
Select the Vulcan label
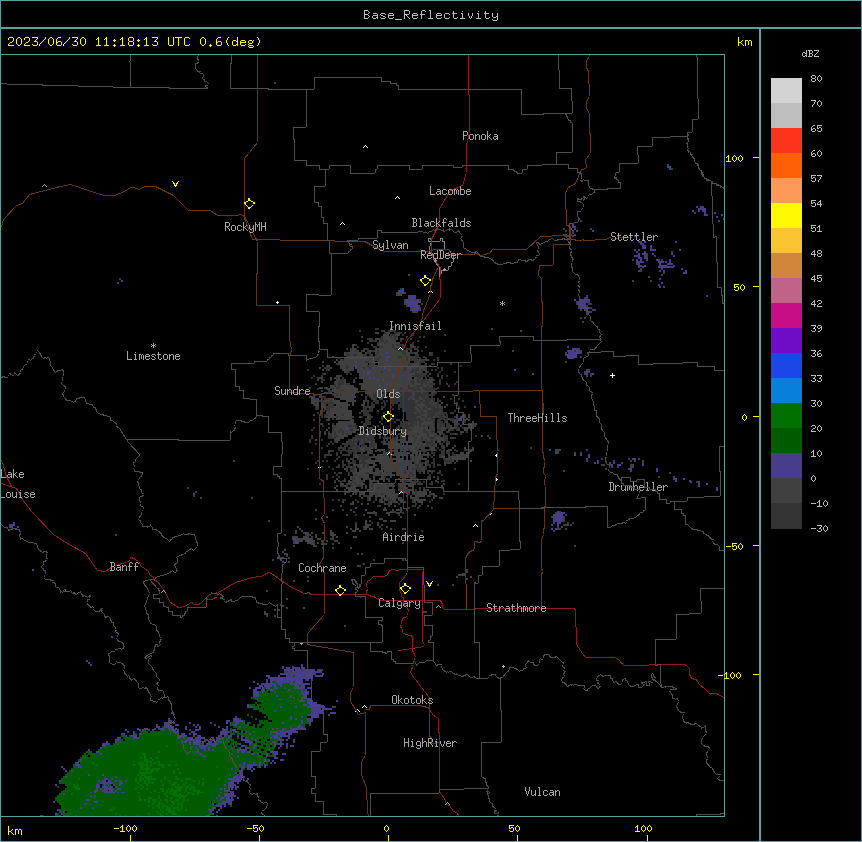click(542, 792)
